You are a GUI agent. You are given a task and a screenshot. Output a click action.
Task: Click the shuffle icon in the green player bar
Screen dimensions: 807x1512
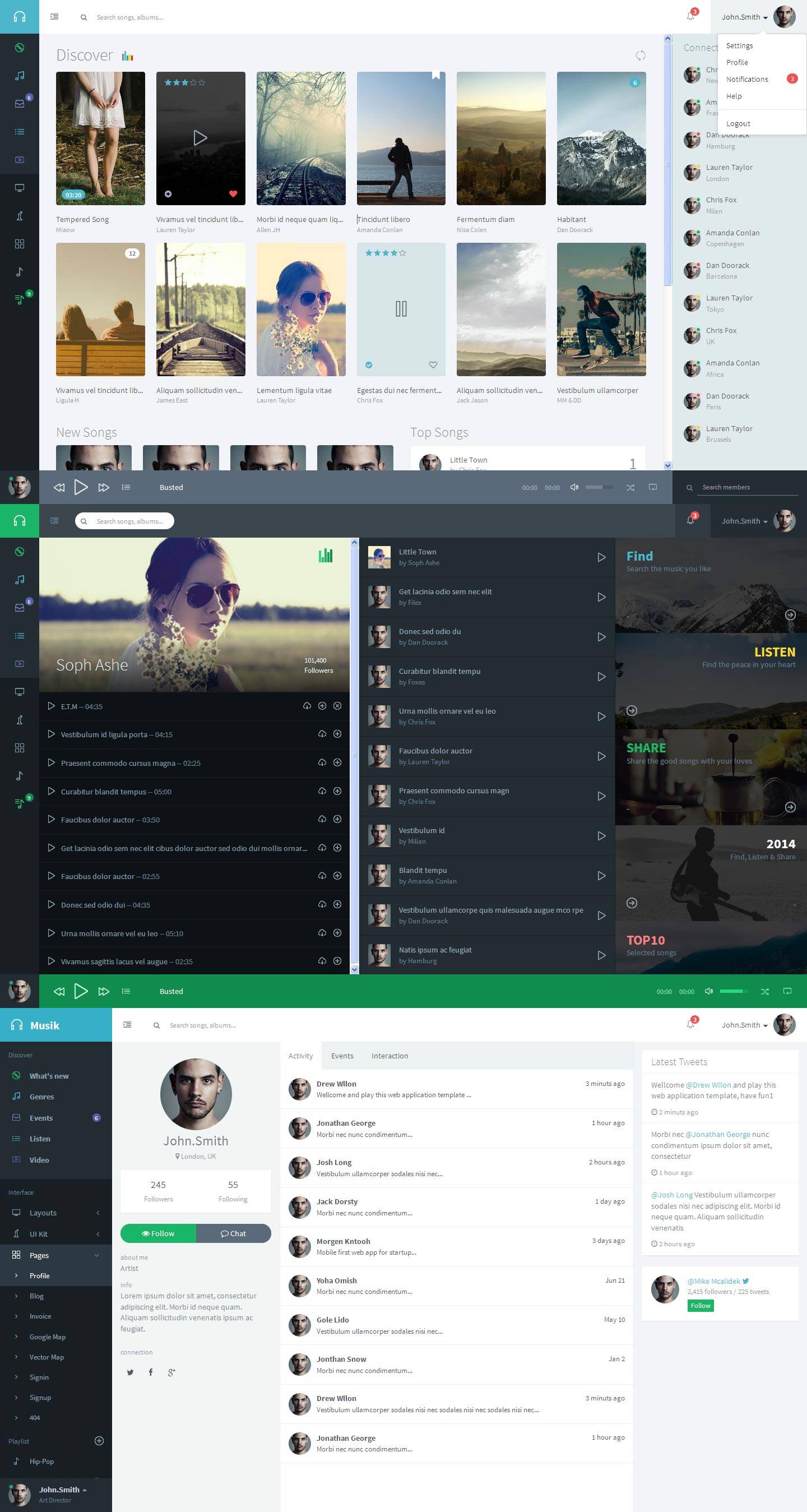[x=764, y=991]
